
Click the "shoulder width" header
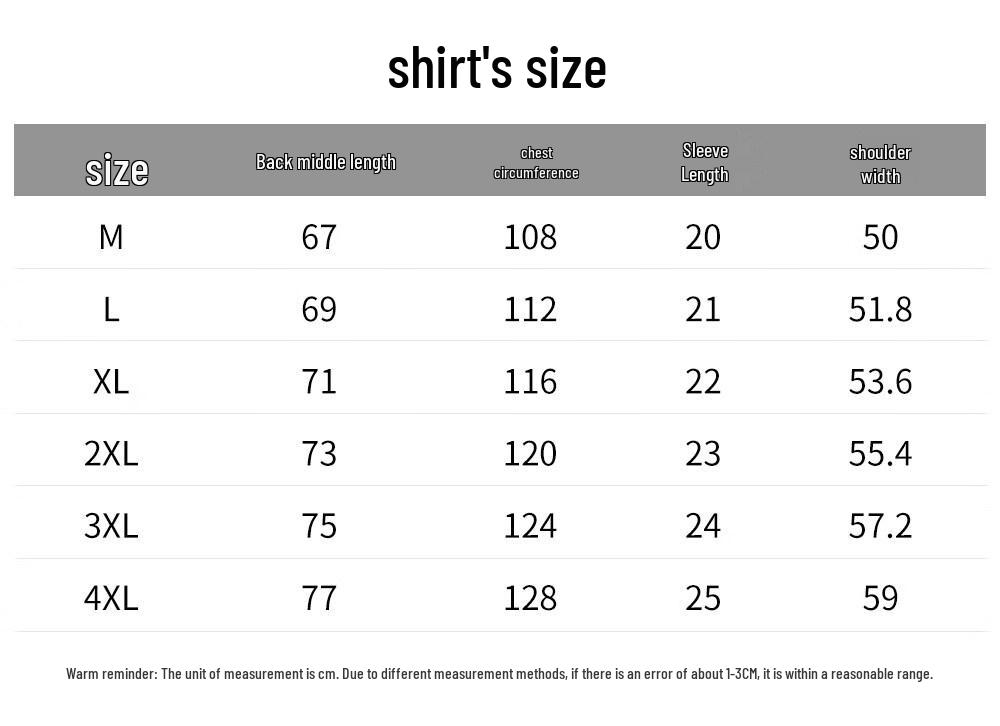point(880,164)
